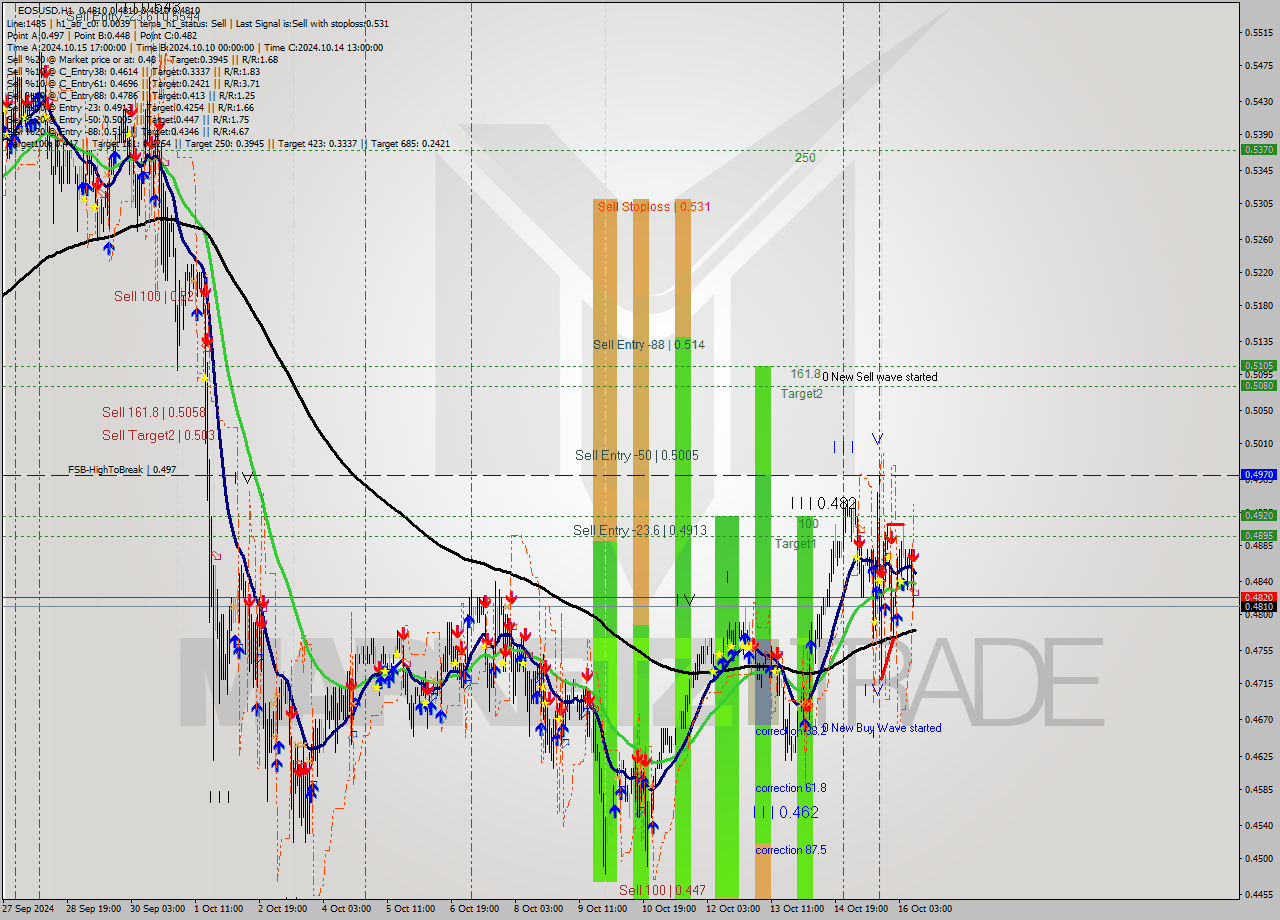Select the '0 New Buy Wave started' text
The height and width of the screenshot is (920, 1280).
881,728
